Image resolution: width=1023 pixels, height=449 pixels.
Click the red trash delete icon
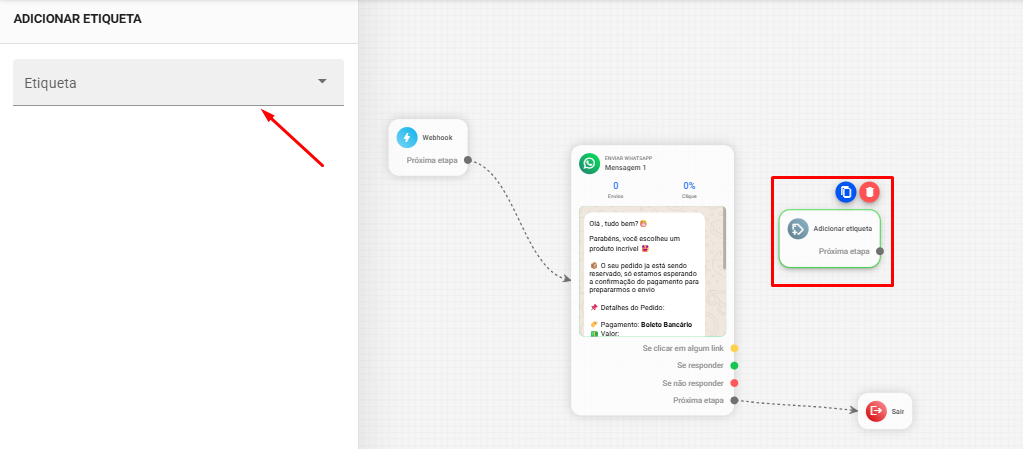(x=870, y=192)
